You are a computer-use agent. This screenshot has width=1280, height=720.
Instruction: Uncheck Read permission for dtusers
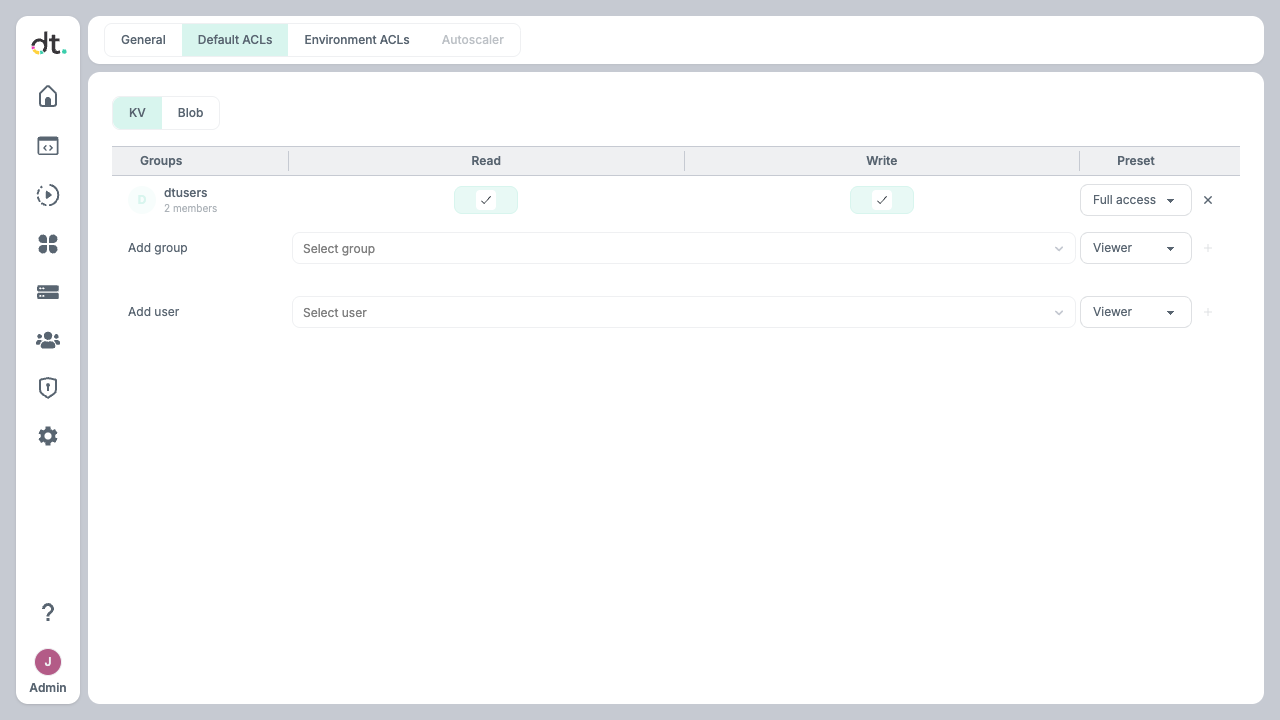(x=486, y=200)
